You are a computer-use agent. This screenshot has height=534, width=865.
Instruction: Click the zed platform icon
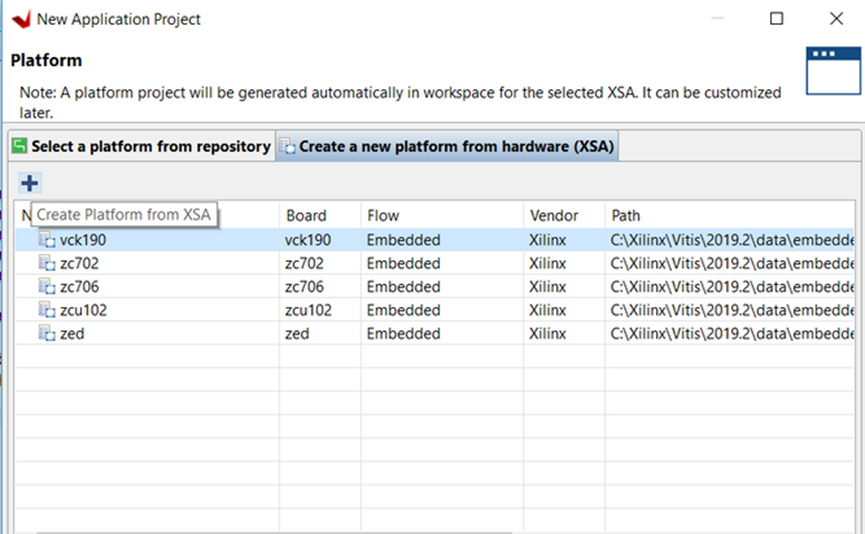47,333
